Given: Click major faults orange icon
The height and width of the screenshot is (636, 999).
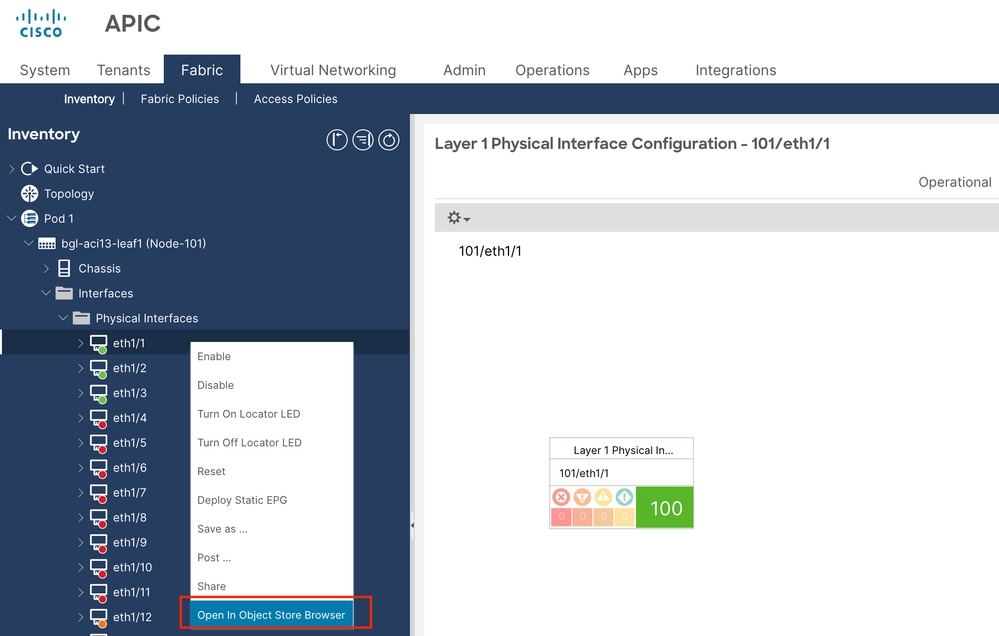Looking at the screenshot, I should [x=582, y=496].
